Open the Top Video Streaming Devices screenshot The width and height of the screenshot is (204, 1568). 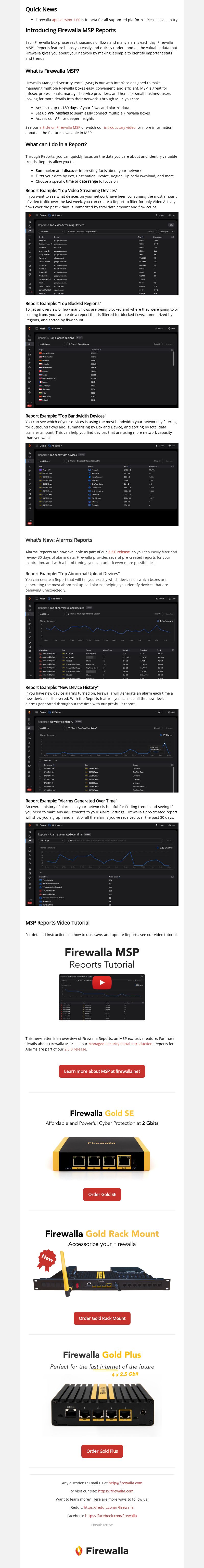coord(102,254)
